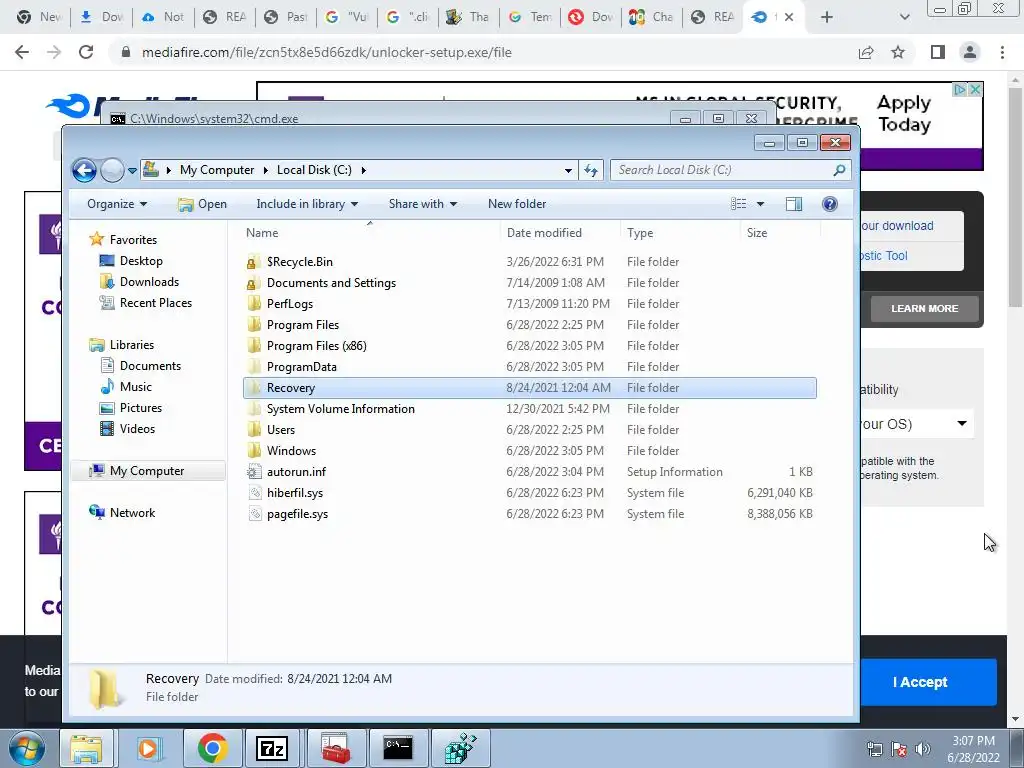Screen dimensions: 1024x768
Task: Open the Organize menu
Action: tap(117, 204)
